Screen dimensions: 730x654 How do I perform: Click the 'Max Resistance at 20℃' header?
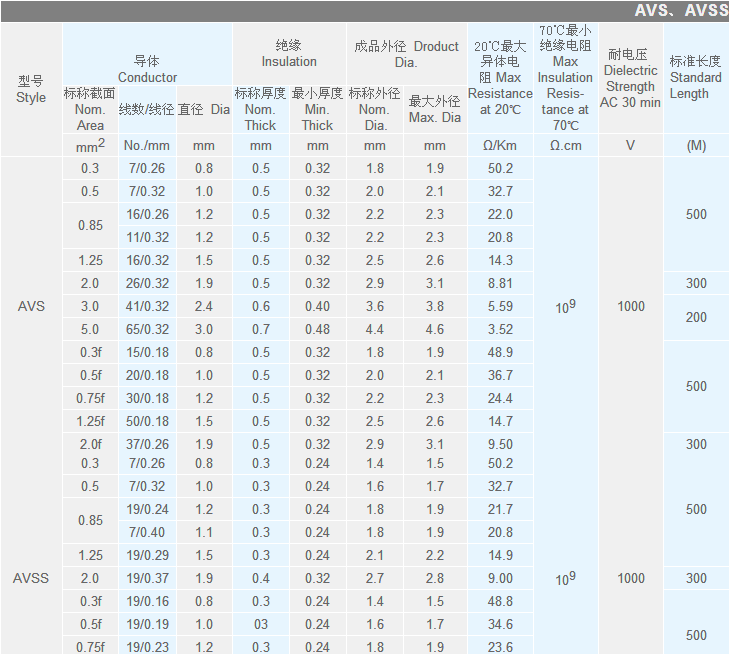(500, 78)
